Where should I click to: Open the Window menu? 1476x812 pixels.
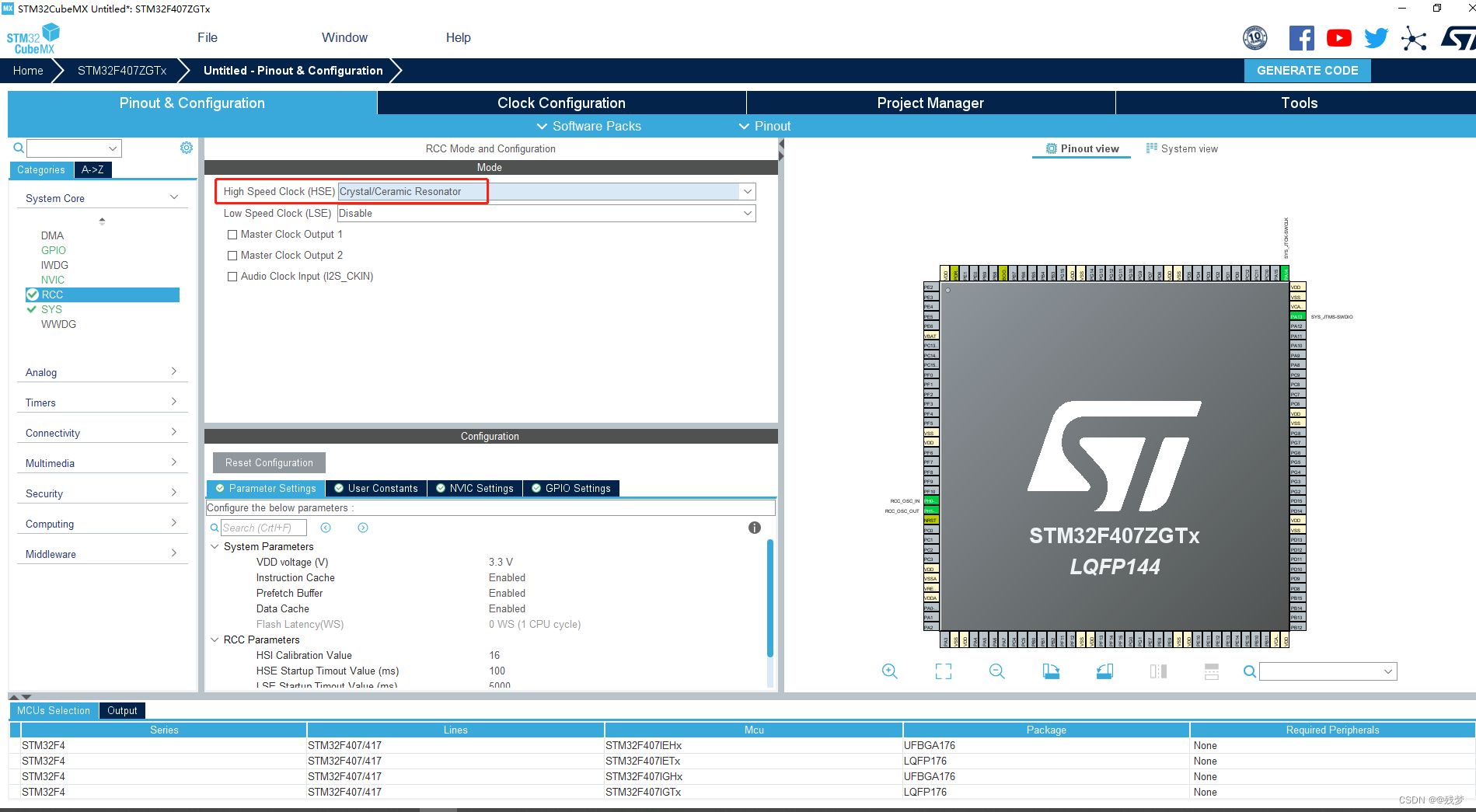[344, 37]
